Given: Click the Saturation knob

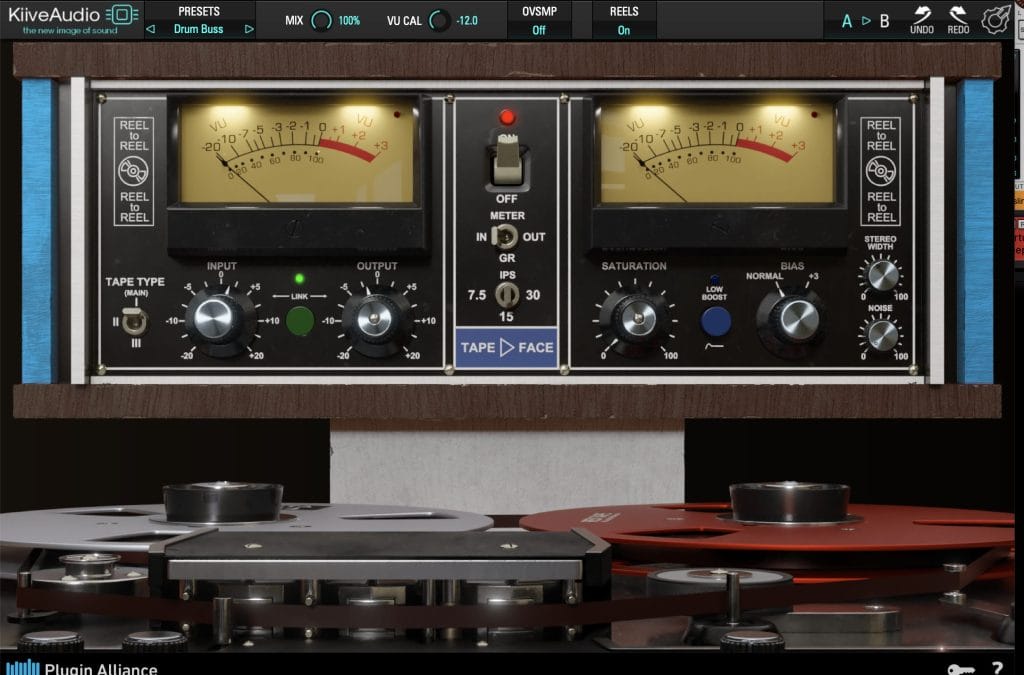Looking at the screenshot, I should click(636, 319).
